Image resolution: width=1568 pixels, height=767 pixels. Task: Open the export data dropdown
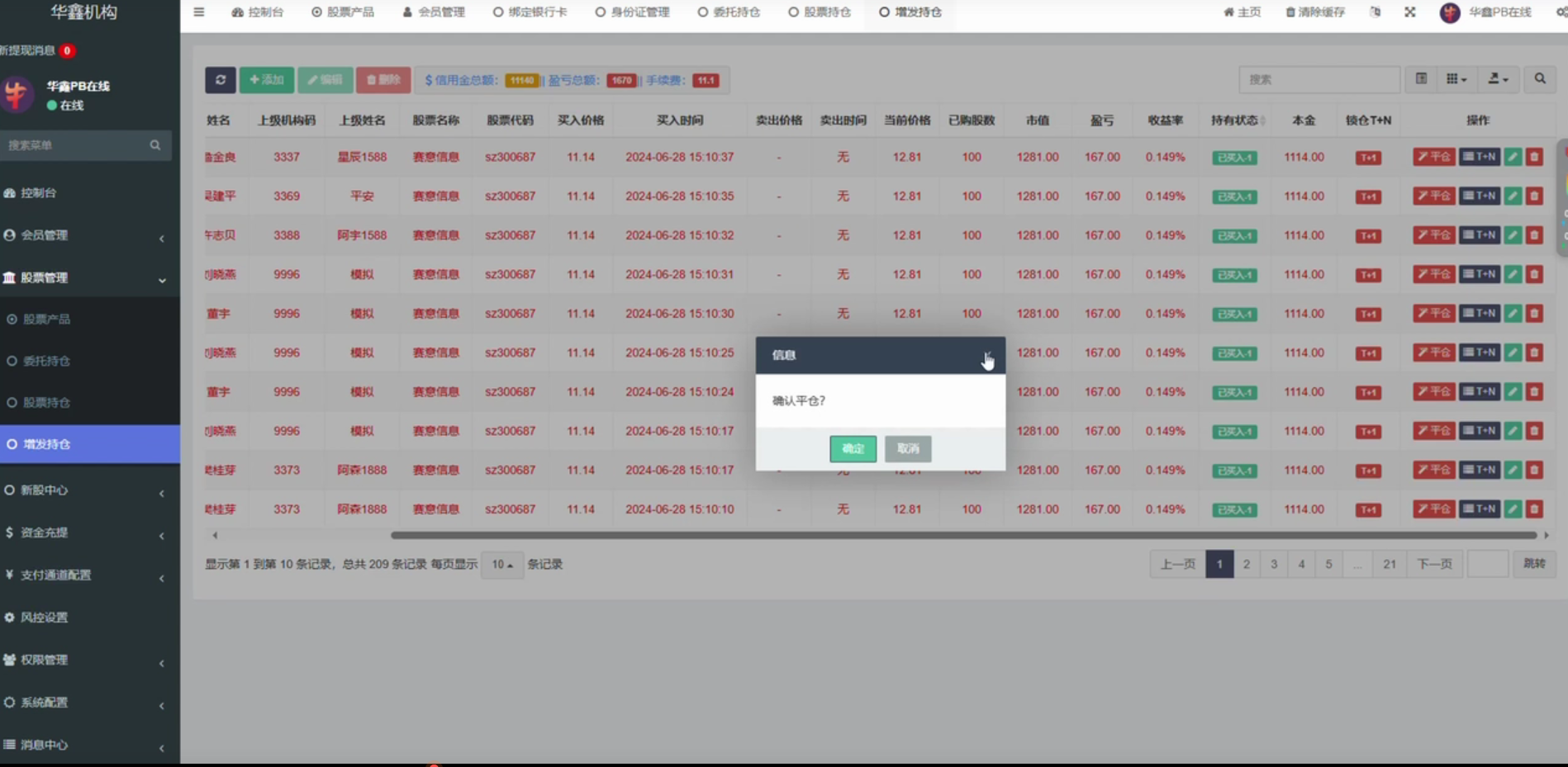click(1498, 79)
